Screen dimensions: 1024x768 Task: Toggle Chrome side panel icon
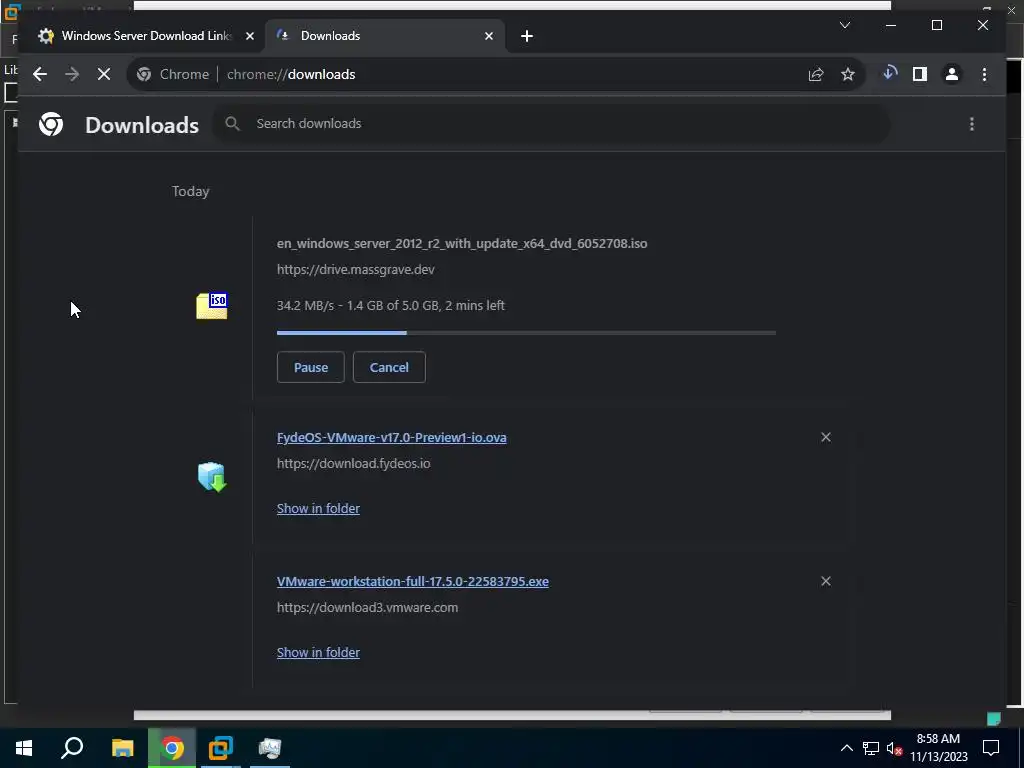(920, 74)
